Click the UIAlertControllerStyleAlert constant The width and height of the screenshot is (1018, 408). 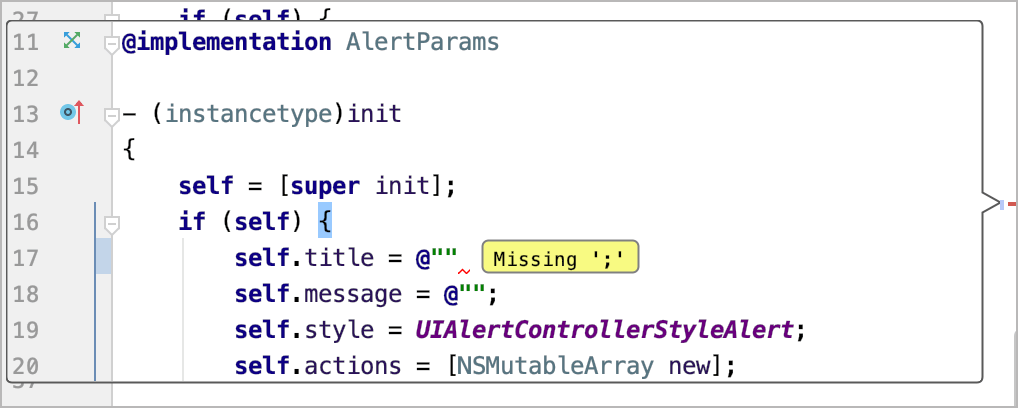coord(604,329)
